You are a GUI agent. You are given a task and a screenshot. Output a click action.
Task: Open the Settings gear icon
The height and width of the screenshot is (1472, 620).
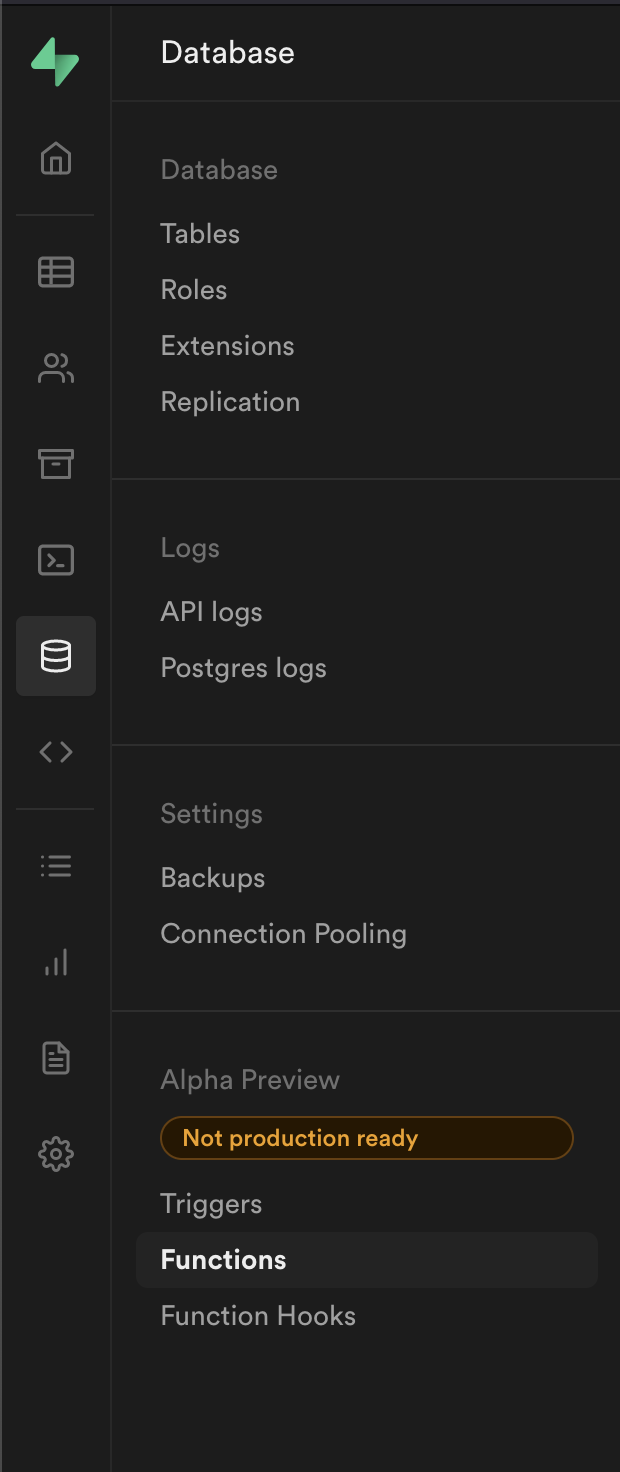pos(56,1154)
